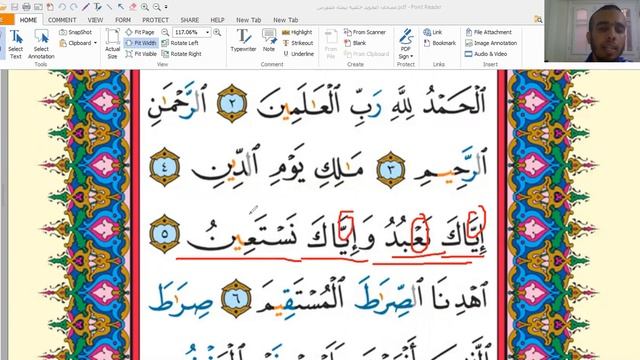Viewport: 640px width, 360px height.
Task: Open the COMMENT tab
Action: 62,20
